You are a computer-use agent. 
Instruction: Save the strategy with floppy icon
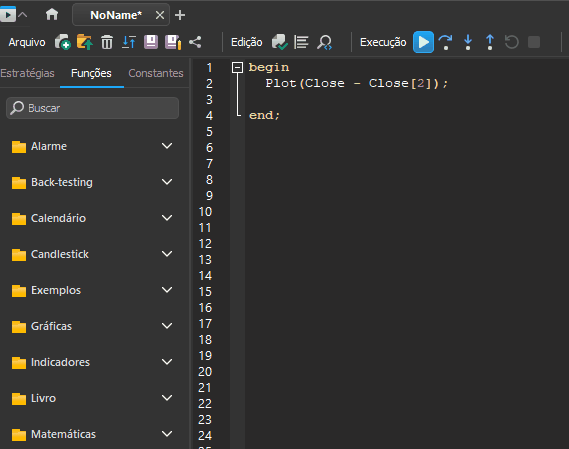click(151, 42)
